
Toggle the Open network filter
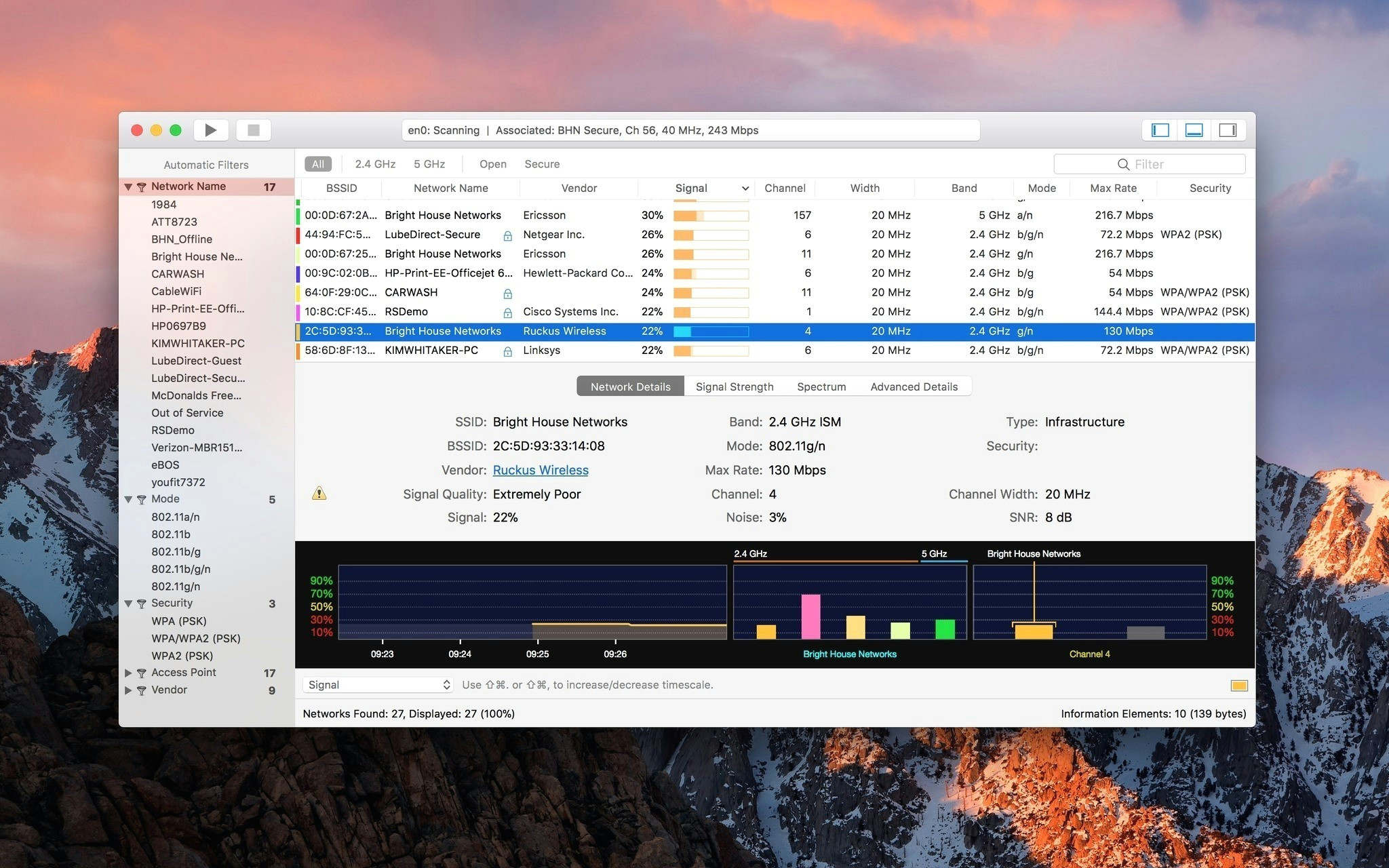coord(491,163)
